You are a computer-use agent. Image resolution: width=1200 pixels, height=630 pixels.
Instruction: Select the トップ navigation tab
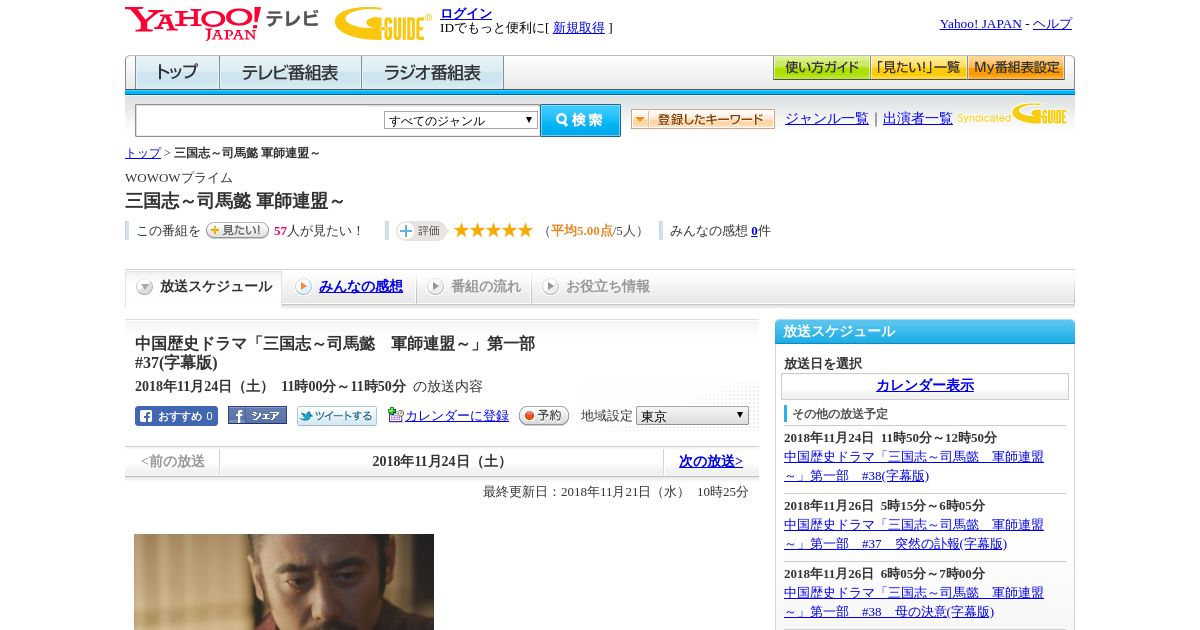177,73
